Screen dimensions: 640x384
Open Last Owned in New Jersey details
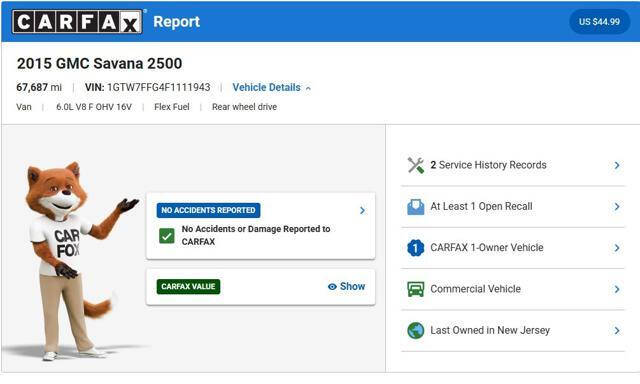tap(513, 330)
